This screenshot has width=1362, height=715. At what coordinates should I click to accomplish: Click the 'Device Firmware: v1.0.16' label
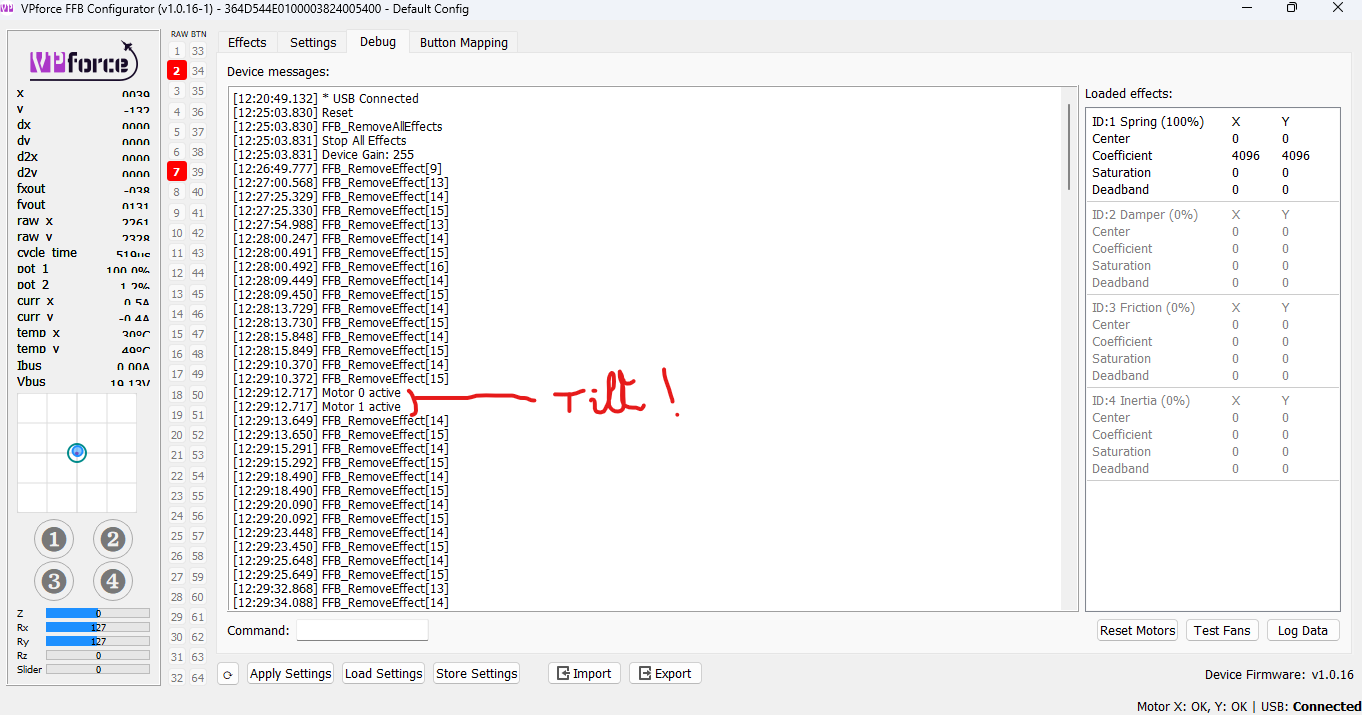point(1279,674)
